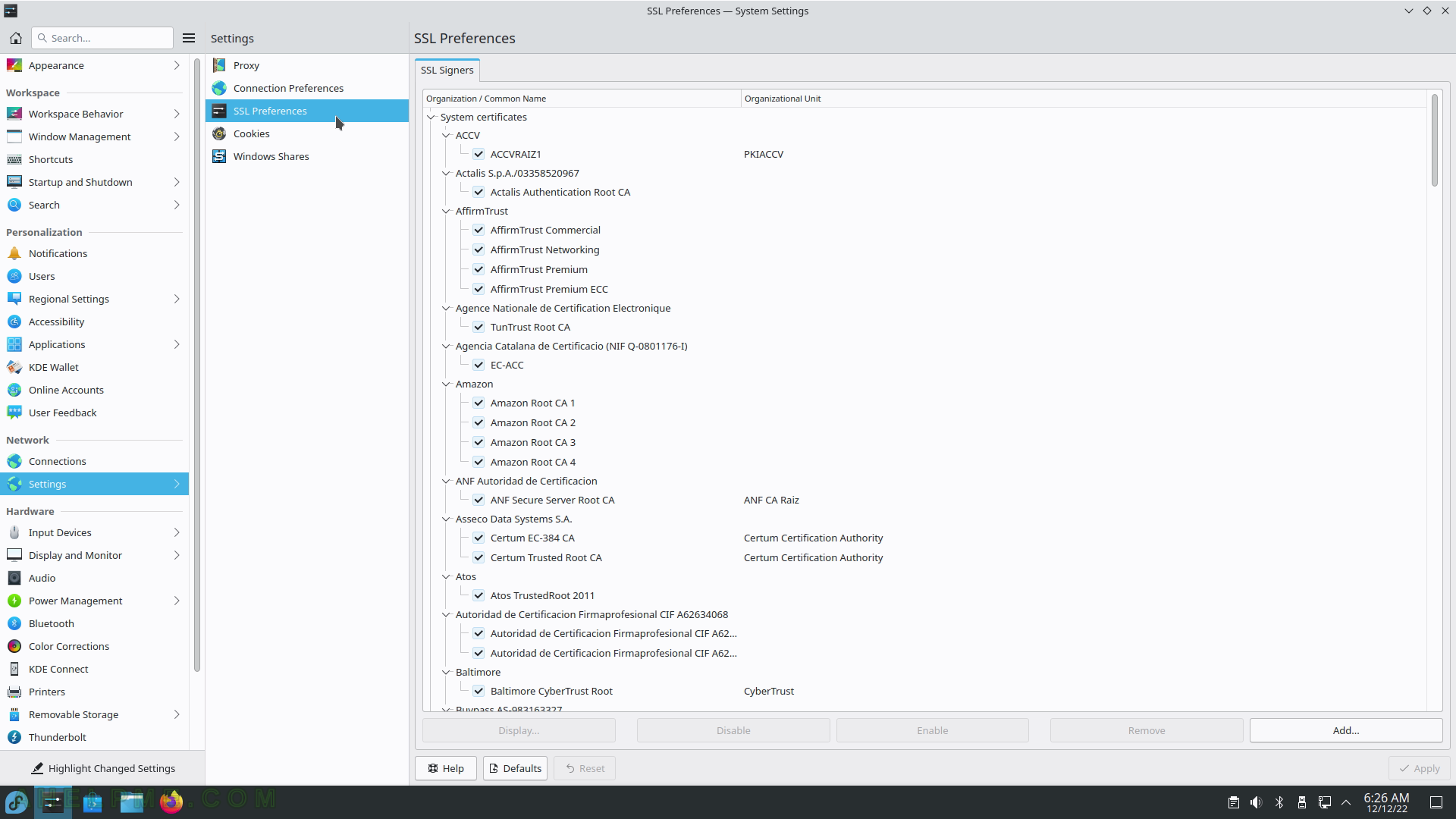Launch Firefox from the taskbar
The width and height of the screenshot is (1456, 819).
point(171,802)
